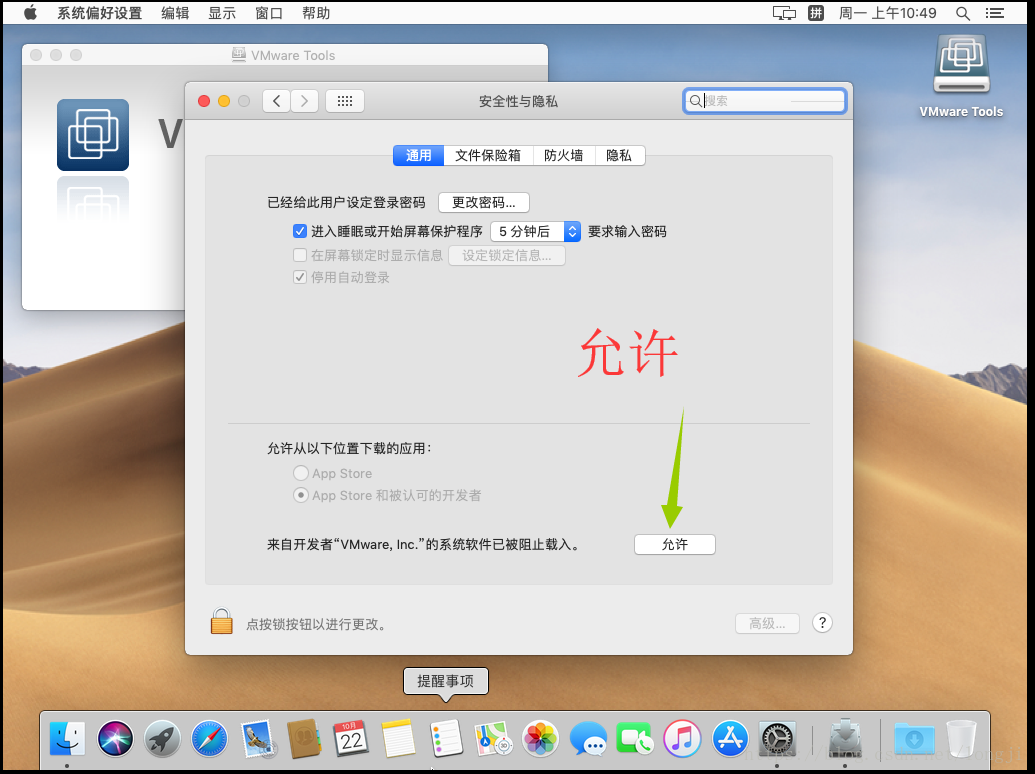Open Finder from the Dock

[x=67, y=738]
